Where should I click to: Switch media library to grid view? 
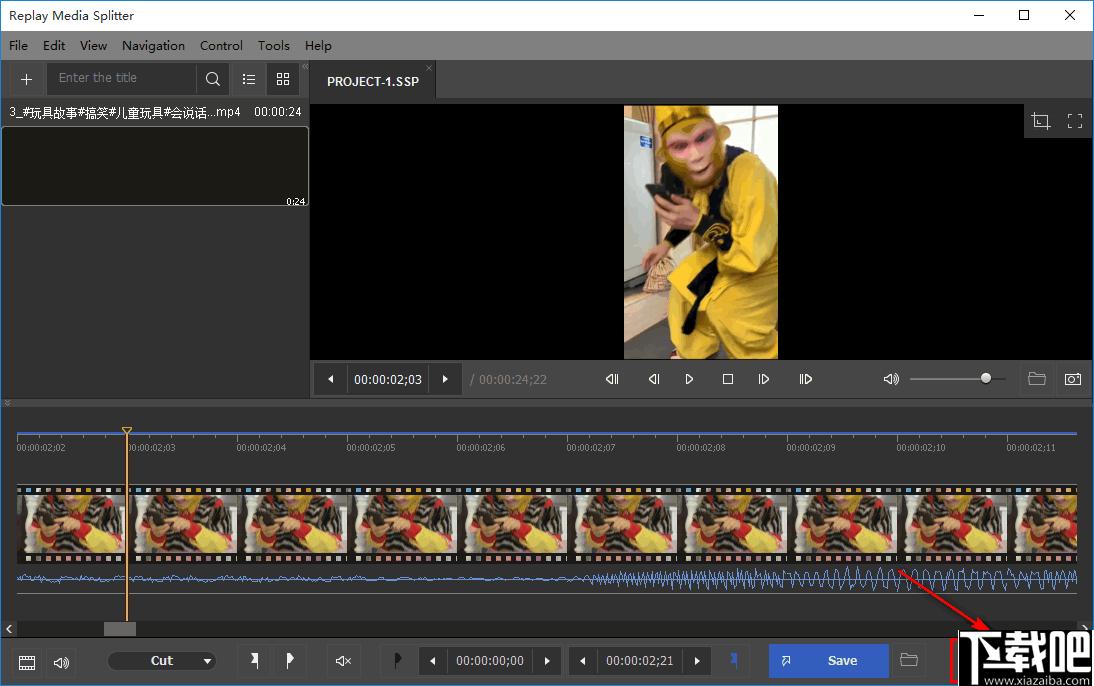point(283,79)
